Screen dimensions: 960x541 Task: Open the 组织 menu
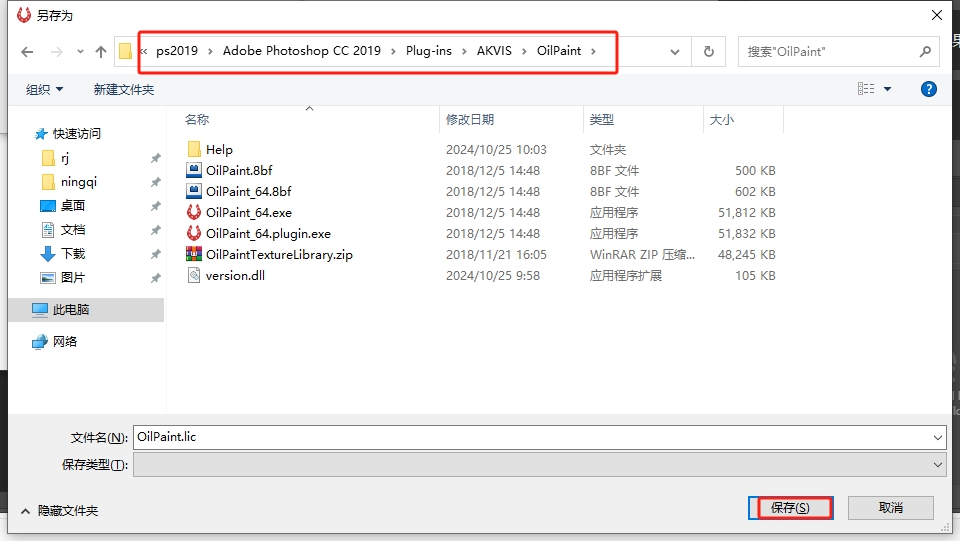45,89
